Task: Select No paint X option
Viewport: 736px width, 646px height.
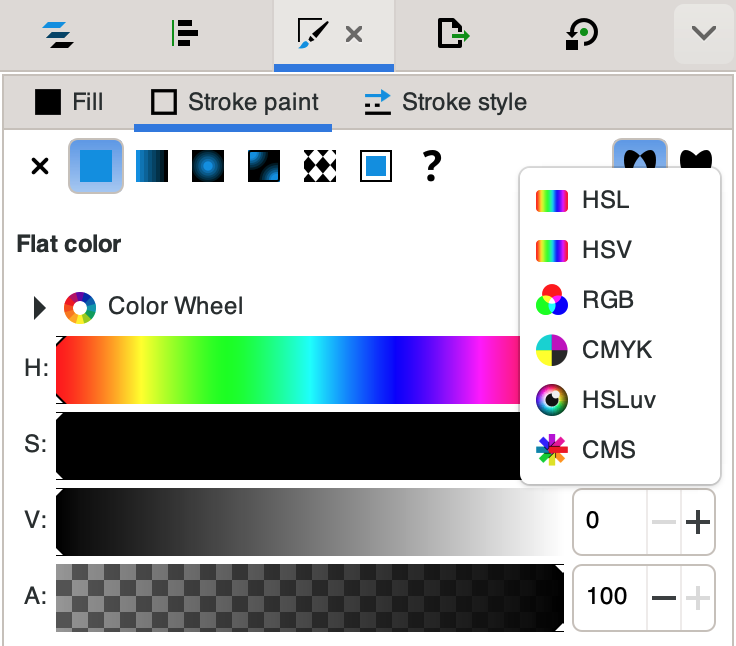Action: pyautogui.click(x=40, y=166)
